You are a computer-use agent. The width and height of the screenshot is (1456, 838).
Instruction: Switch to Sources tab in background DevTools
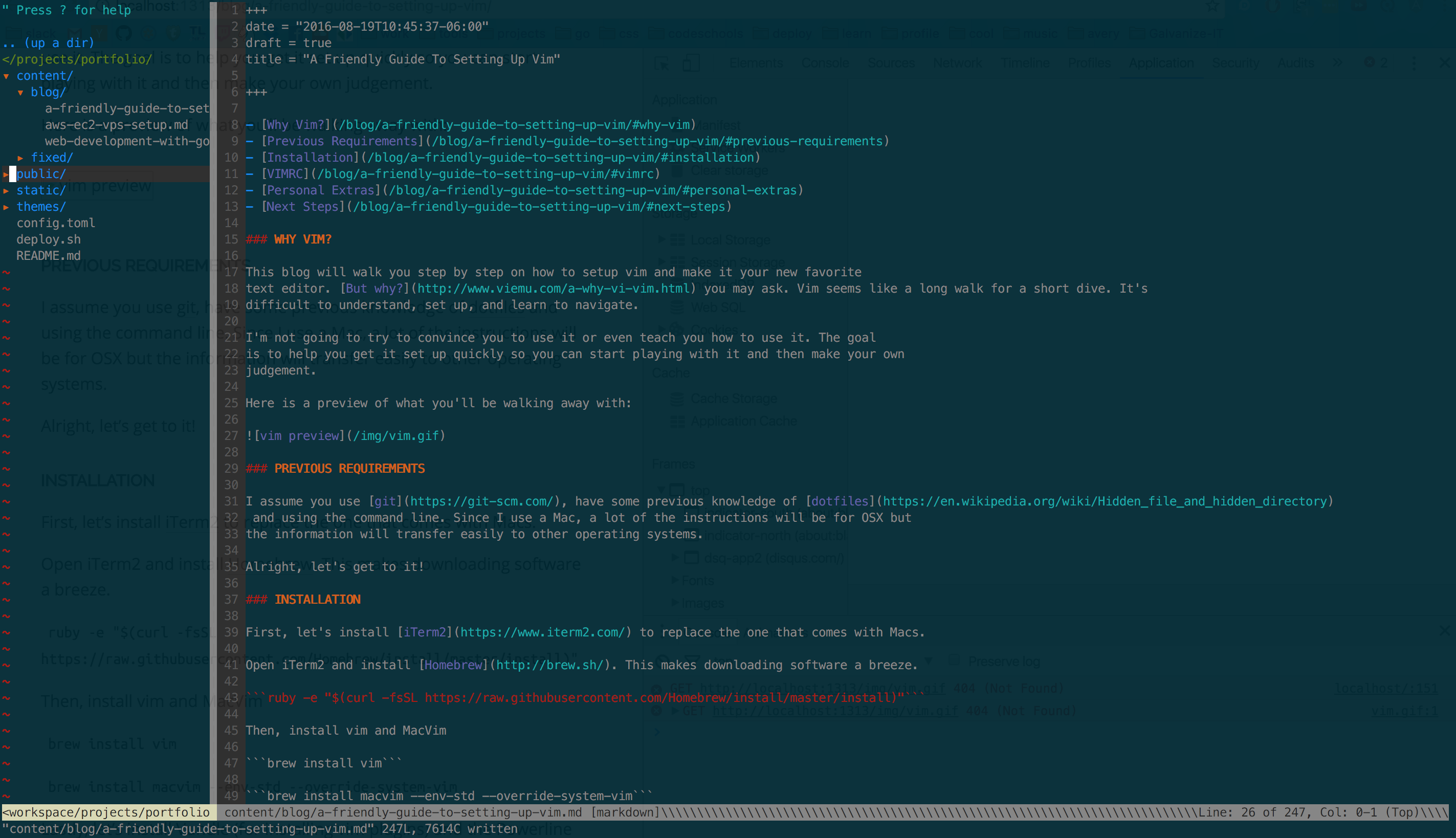coord(891,63)
